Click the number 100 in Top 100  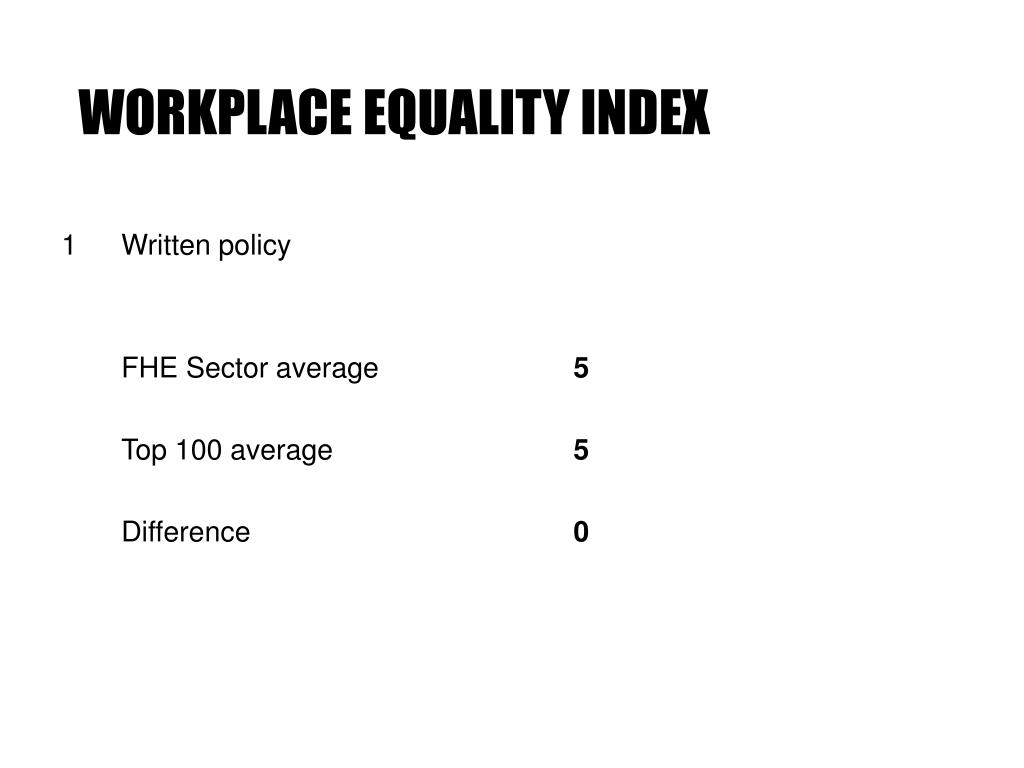coord(199,450)
